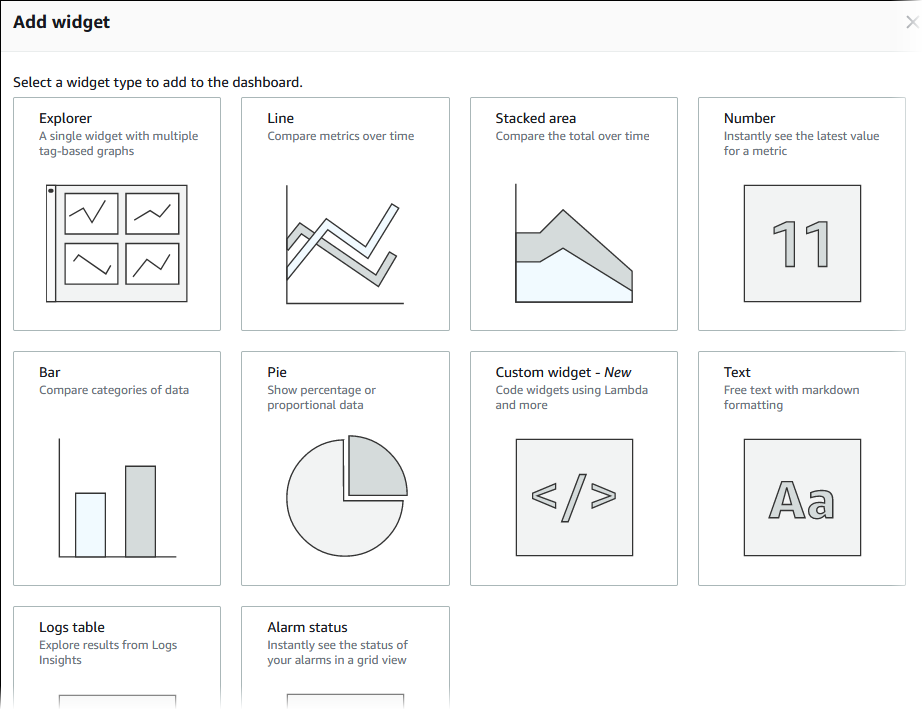The height and width of the screenshot is (710, 923).
Task: Click 'Explore results from Logs Insights' description
Action: tap(108, 652)
